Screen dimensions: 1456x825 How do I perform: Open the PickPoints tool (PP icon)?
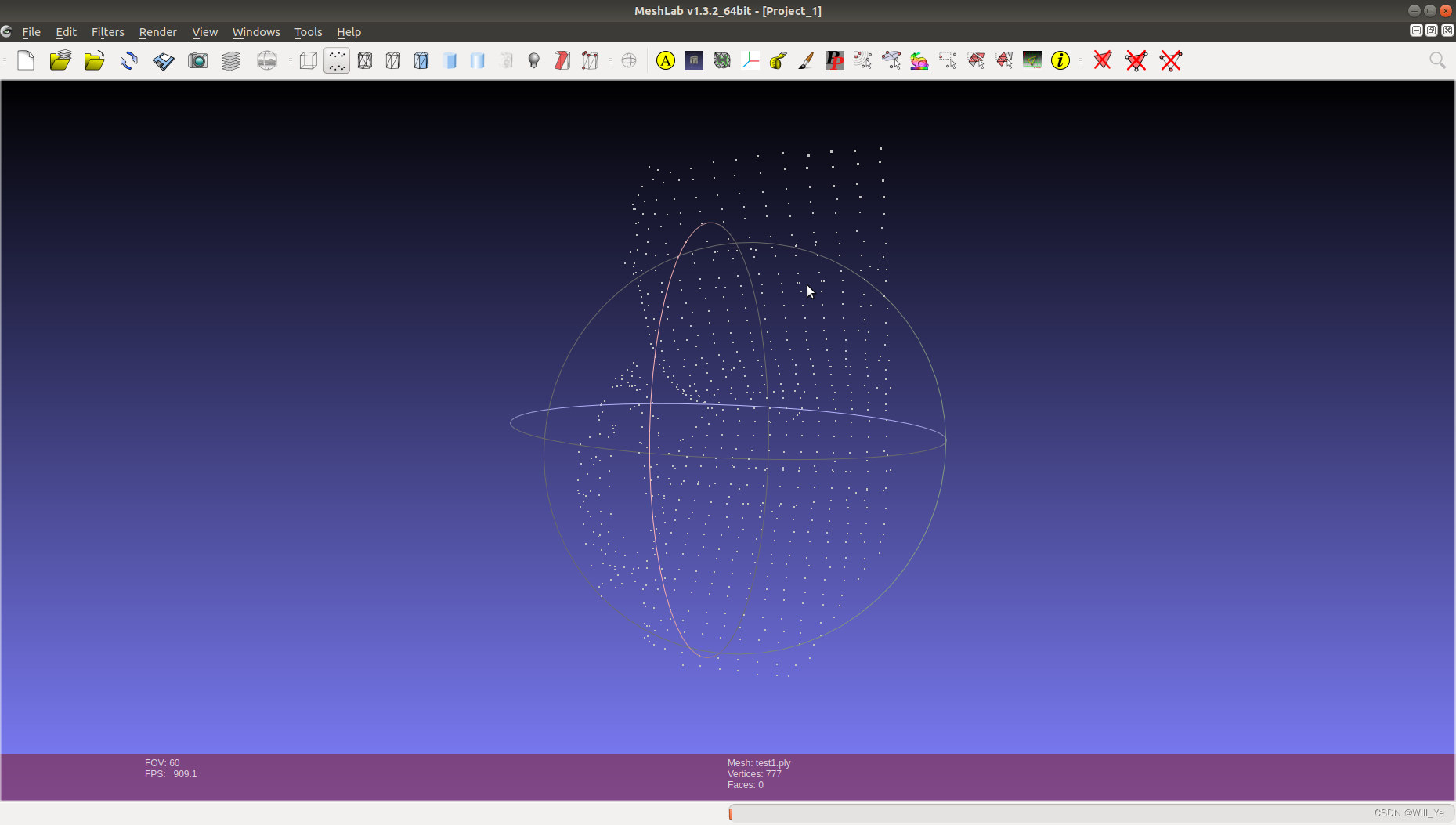click(x=835, y=60)
